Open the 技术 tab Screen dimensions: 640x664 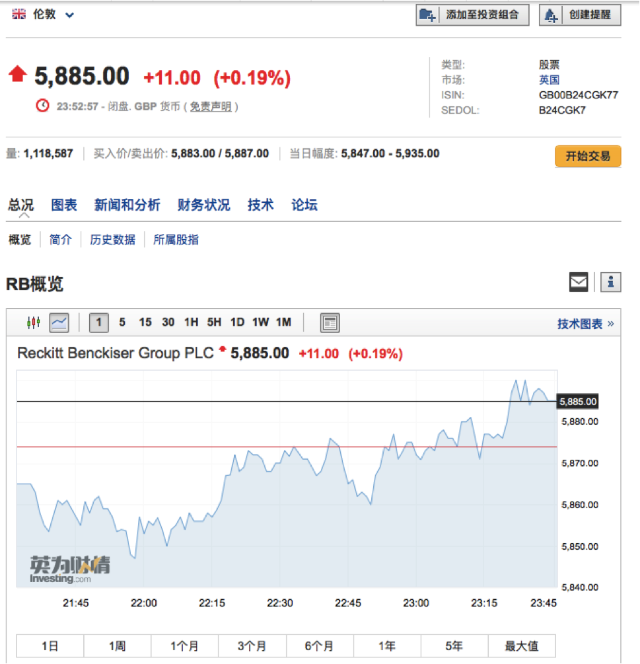(x=260, y=205)
